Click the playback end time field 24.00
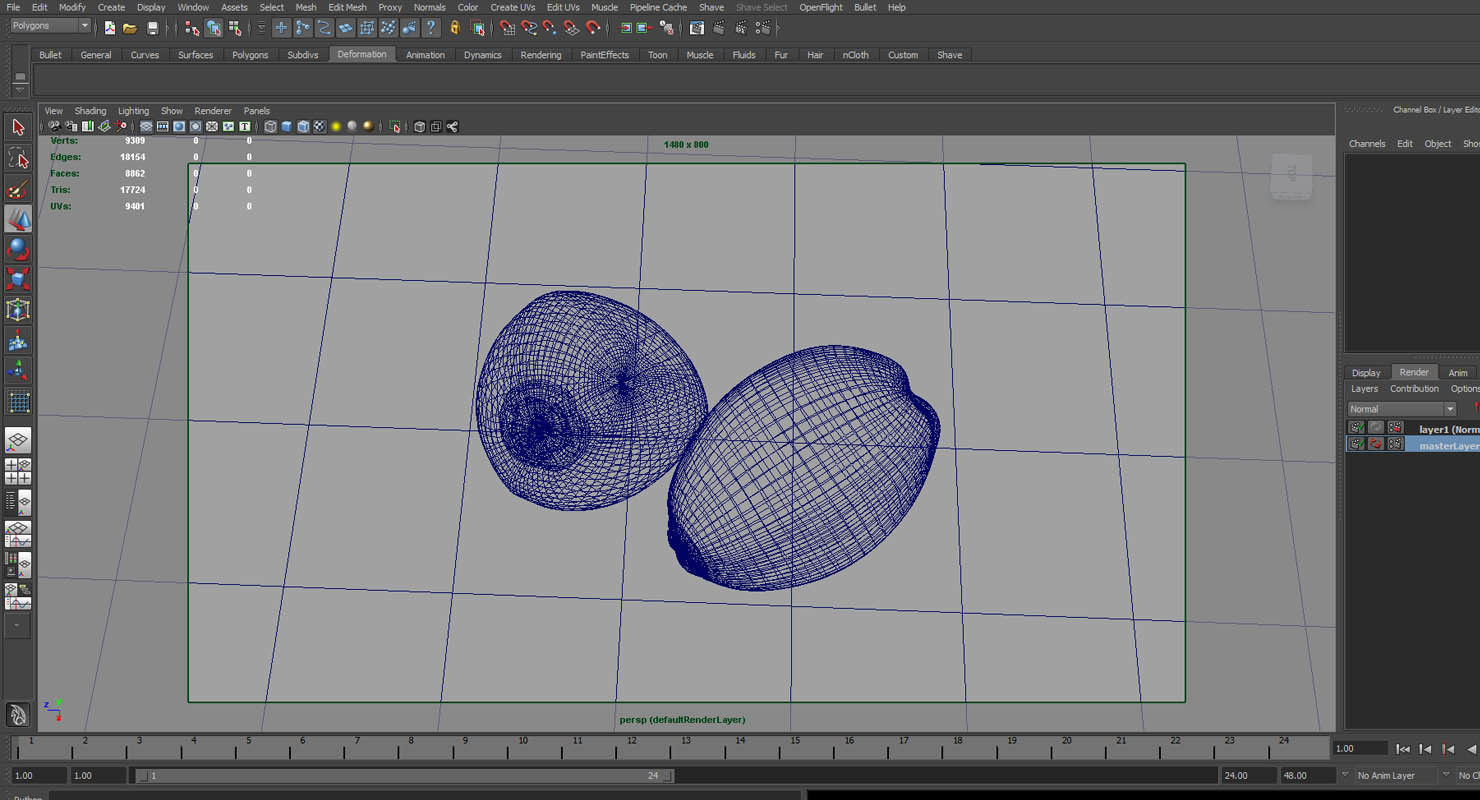1480x800 pixels. [1248, 775]
